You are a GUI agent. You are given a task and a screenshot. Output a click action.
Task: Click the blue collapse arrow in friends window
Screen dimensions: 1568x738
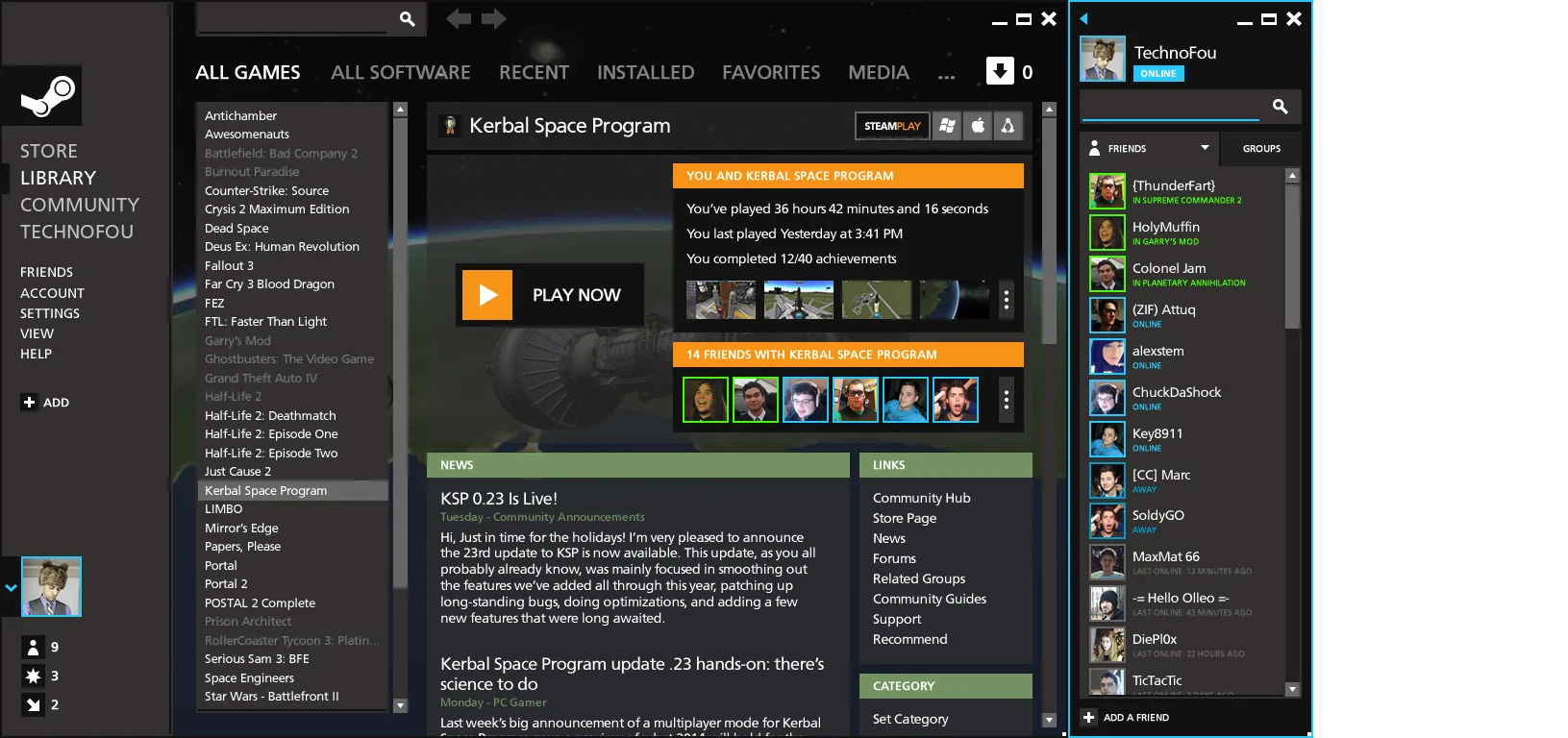coord(1083,18)
